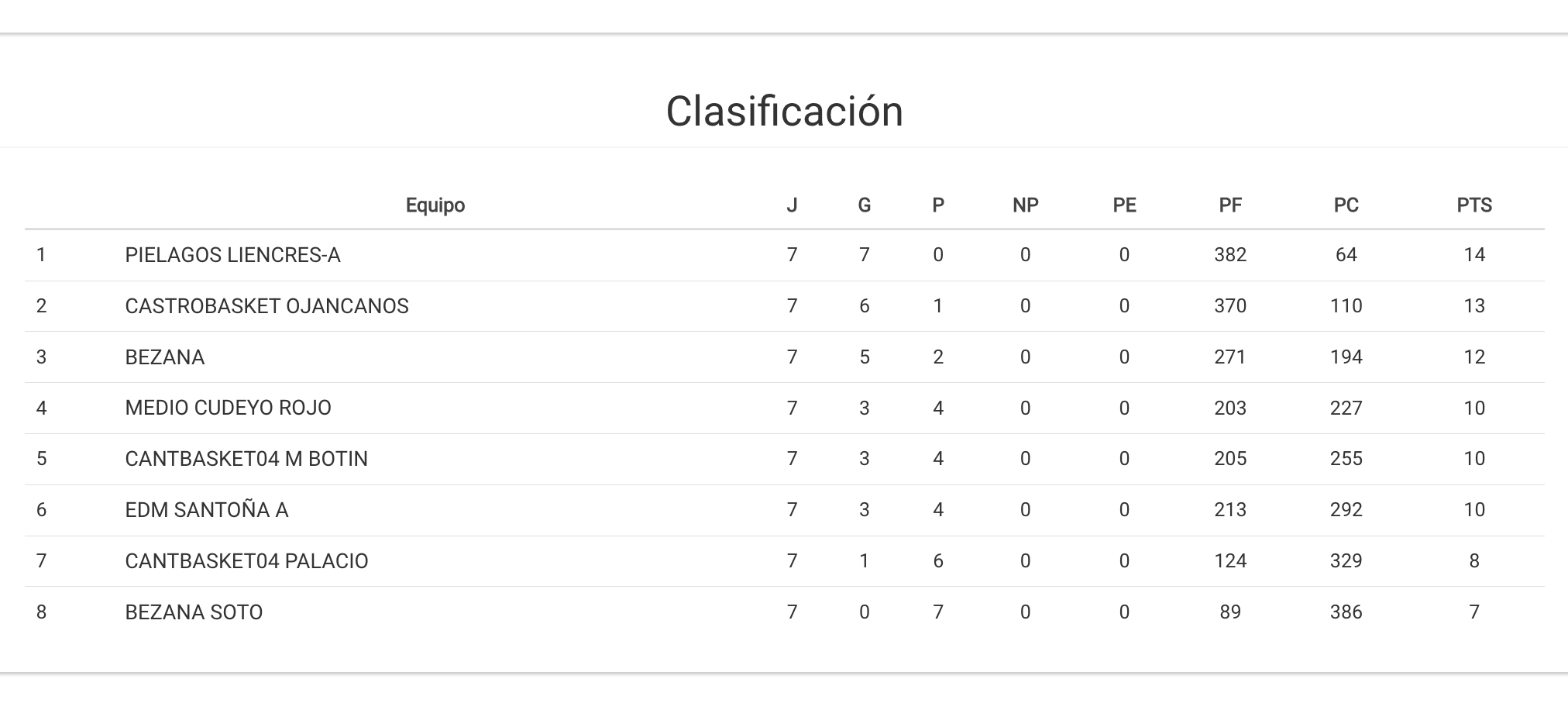Click the J column header
The width and height of the screenshot is (1568, 710).
tap(791, 205)
